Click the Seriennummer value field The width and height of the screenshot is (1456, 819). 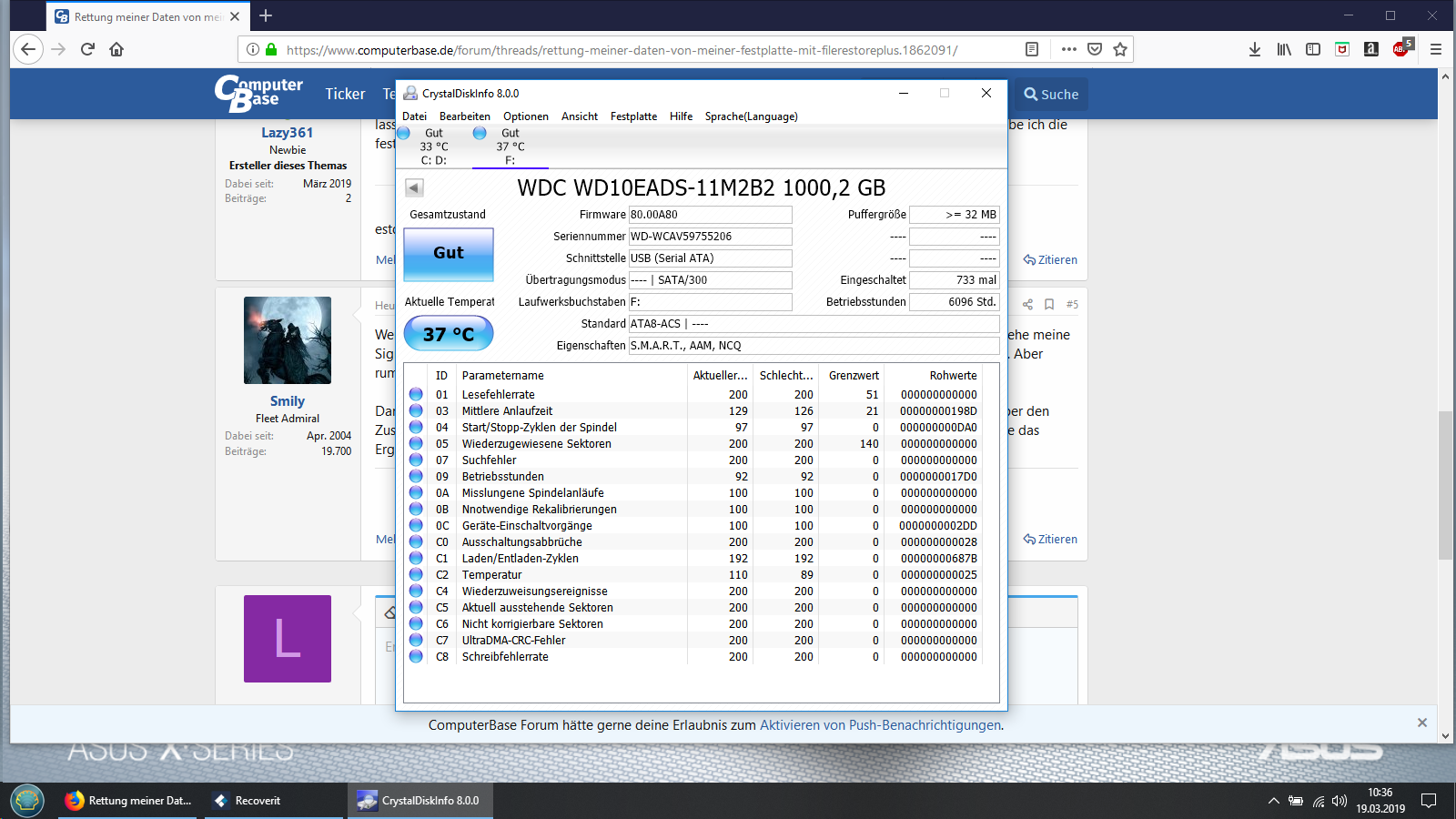(x=710, y=237)
